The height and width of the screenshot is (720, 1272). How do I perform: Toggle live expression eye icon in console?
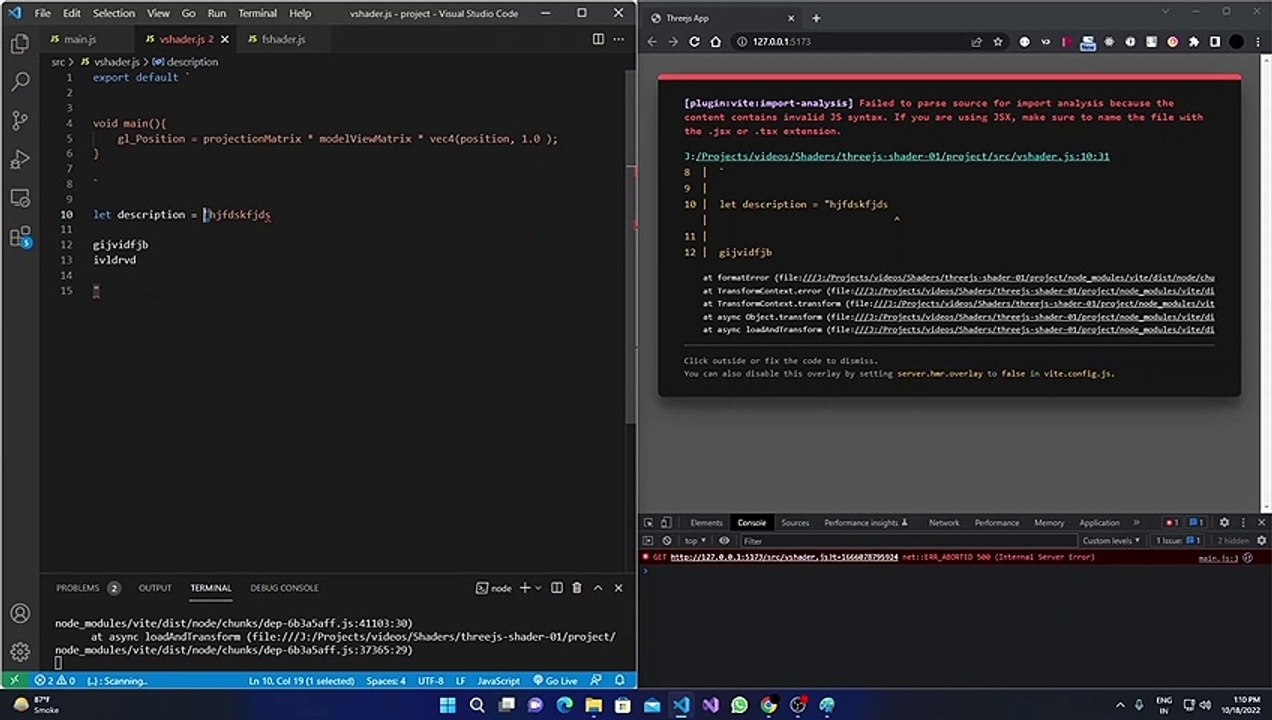725,541
